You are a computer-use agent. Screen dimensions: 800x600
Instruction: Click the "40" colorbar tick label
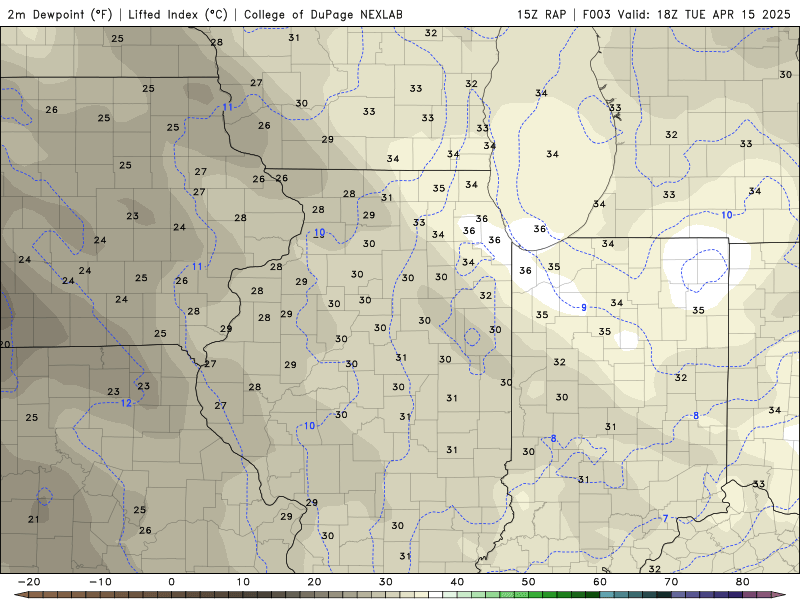457,582
